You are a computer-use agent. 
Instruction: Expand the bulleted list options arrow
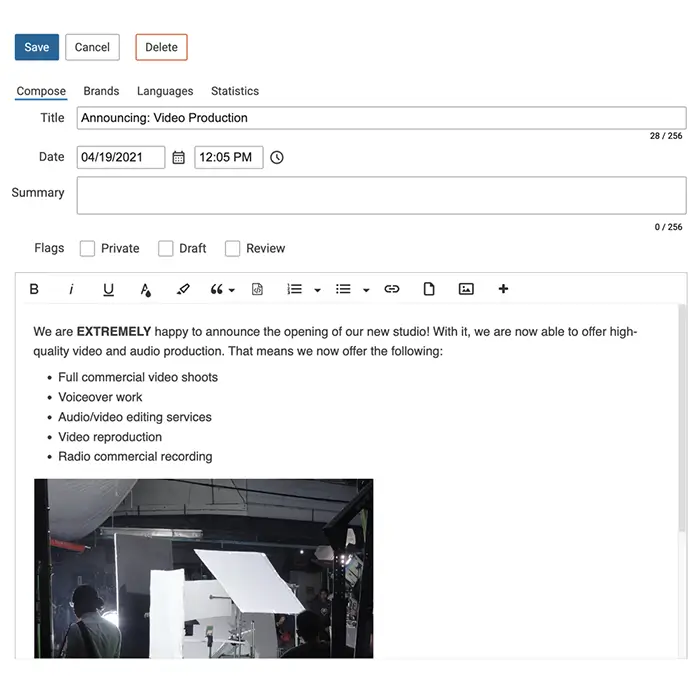(366, 290)
